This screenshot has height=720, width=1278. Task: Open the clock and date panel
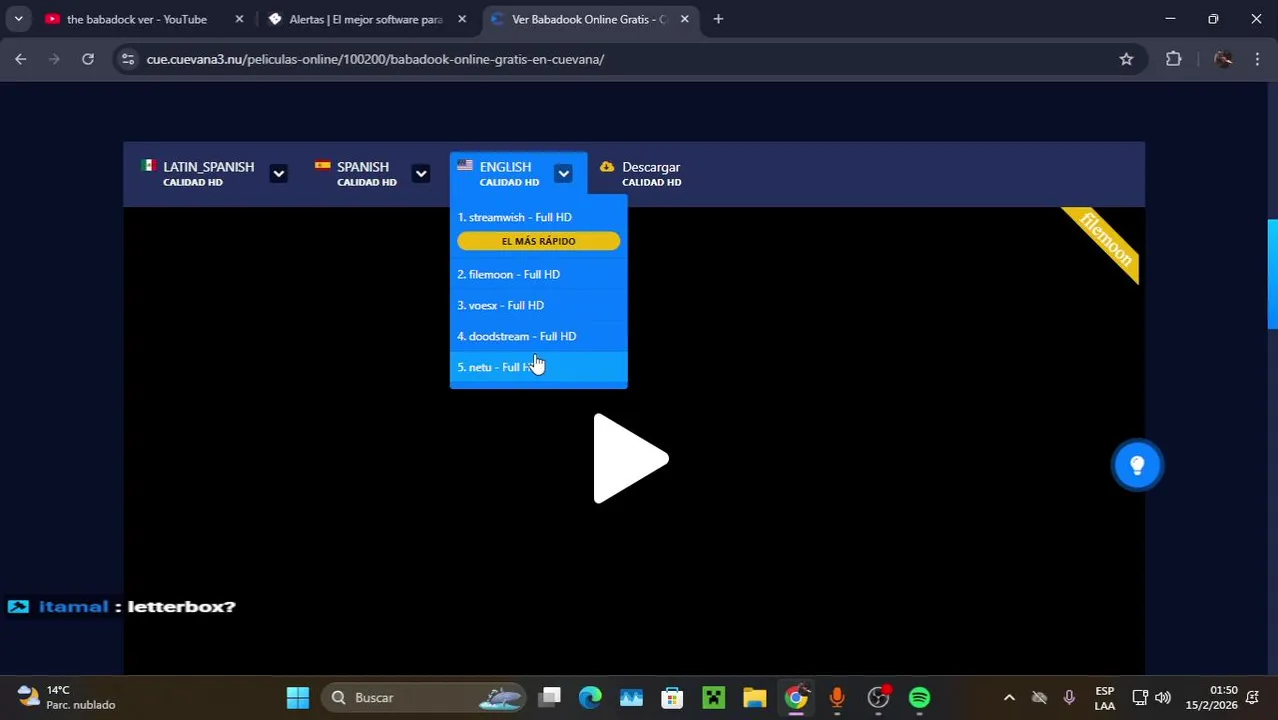tap(1211, 697)
